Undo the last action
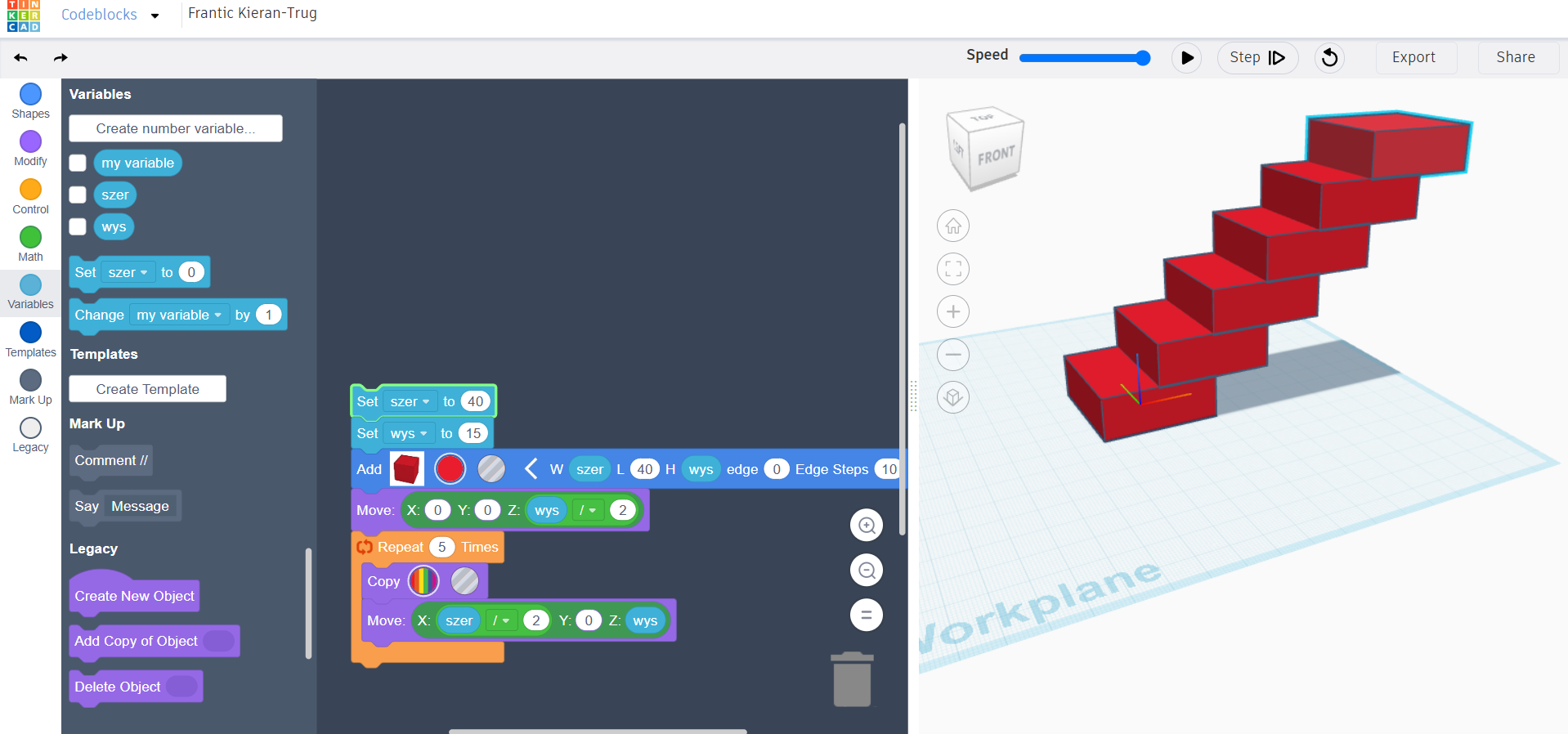This screenshot has width=1568, height=734. (21, 57)
